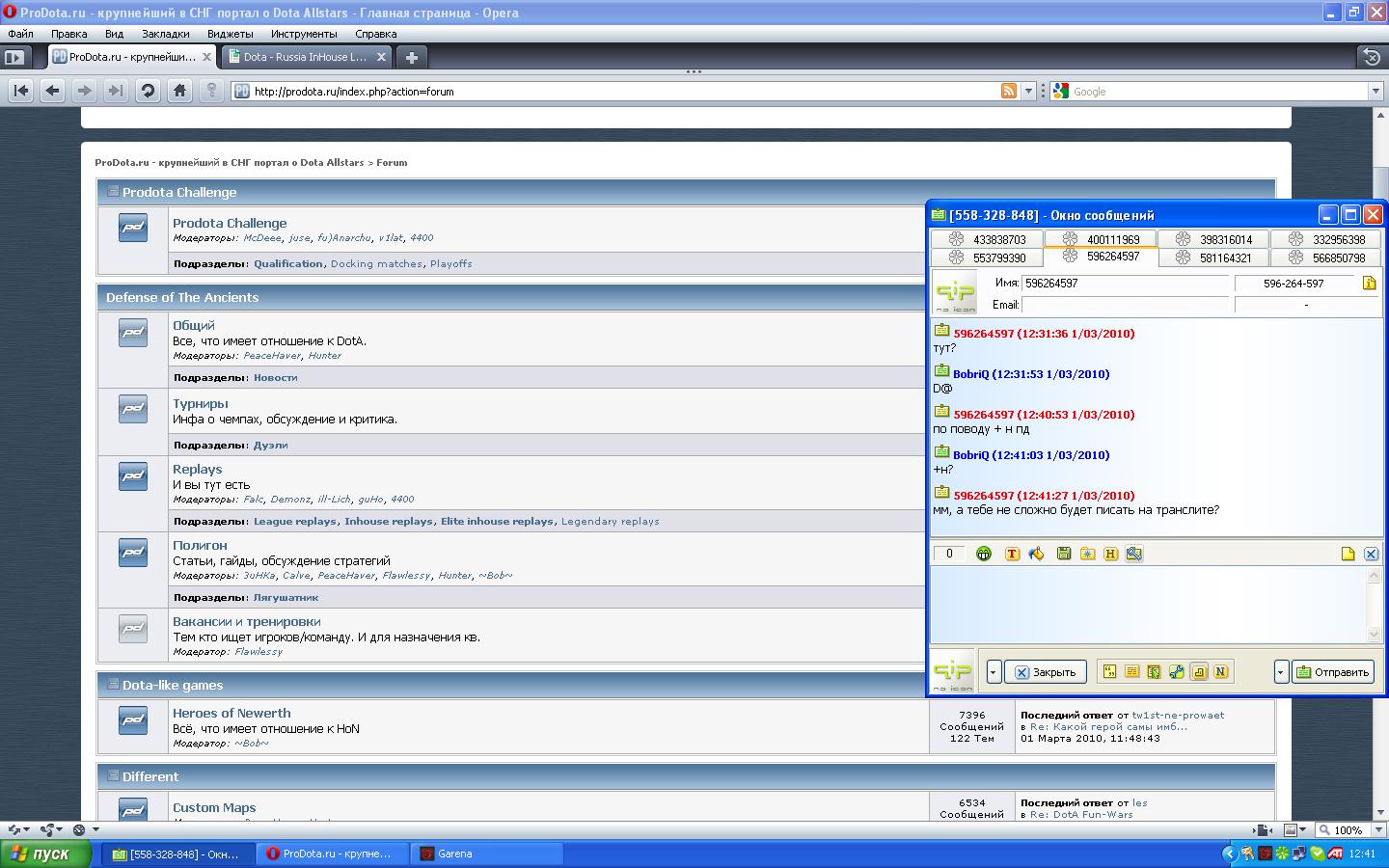Open the Heroes of Newerth forum
The width and height of the screenshot is (1389, 868).
point(231,713)
